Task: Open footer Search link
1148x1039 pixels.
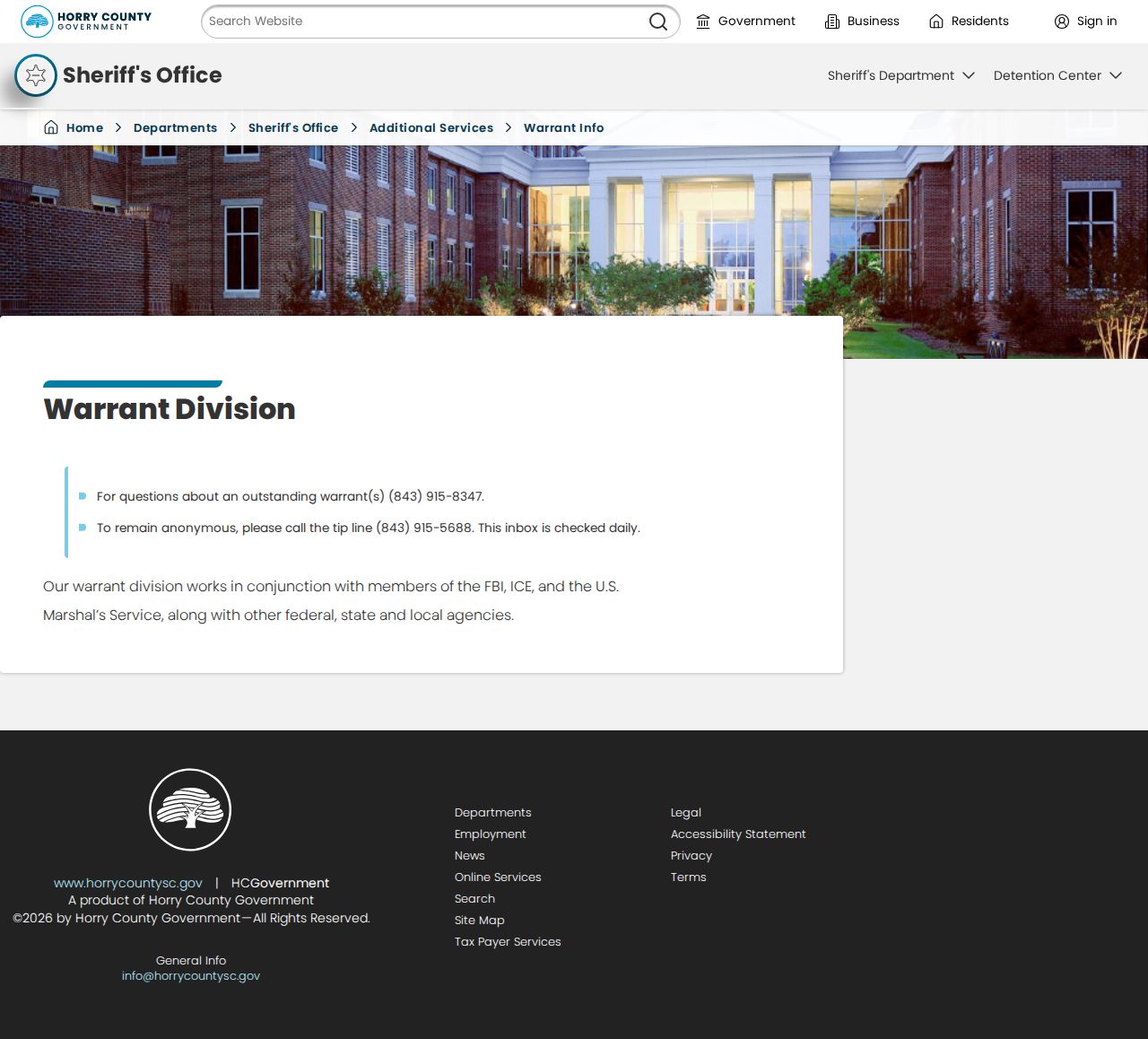Action: [x=475, y=899]
